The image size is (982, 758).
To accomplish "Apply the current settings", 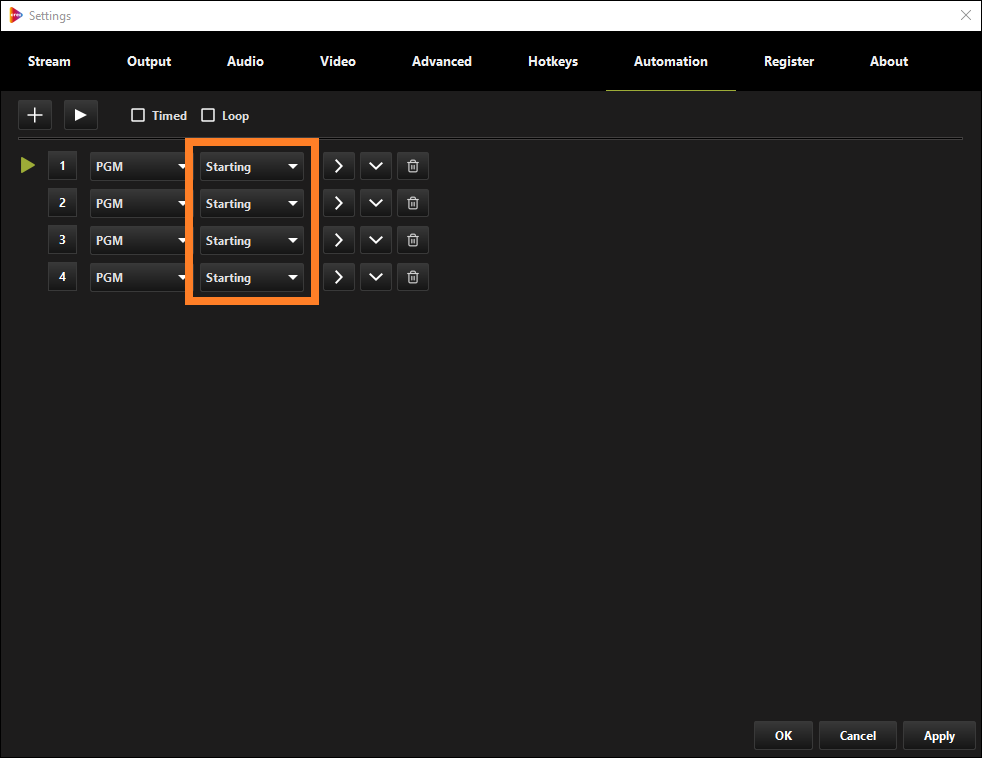I will click(x=939, y=735).
